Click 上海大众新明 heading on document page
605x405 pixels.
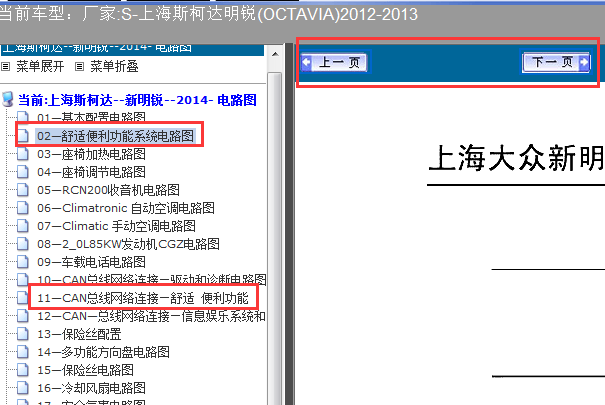[x=517, y=158]
